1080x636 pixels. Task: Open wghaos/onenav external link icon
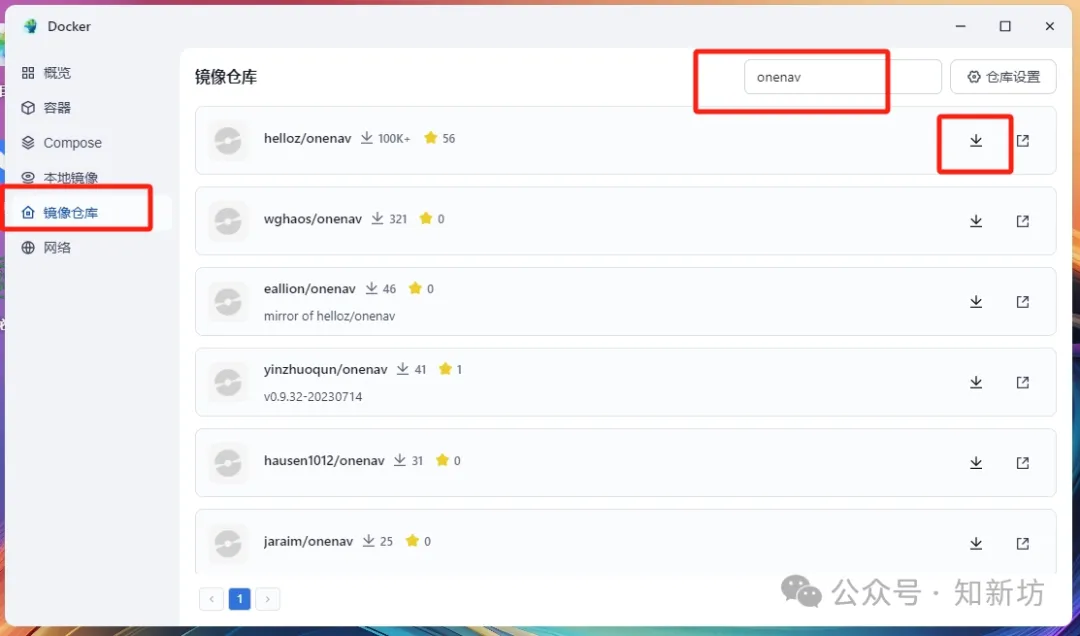(x=1023, y=221)
